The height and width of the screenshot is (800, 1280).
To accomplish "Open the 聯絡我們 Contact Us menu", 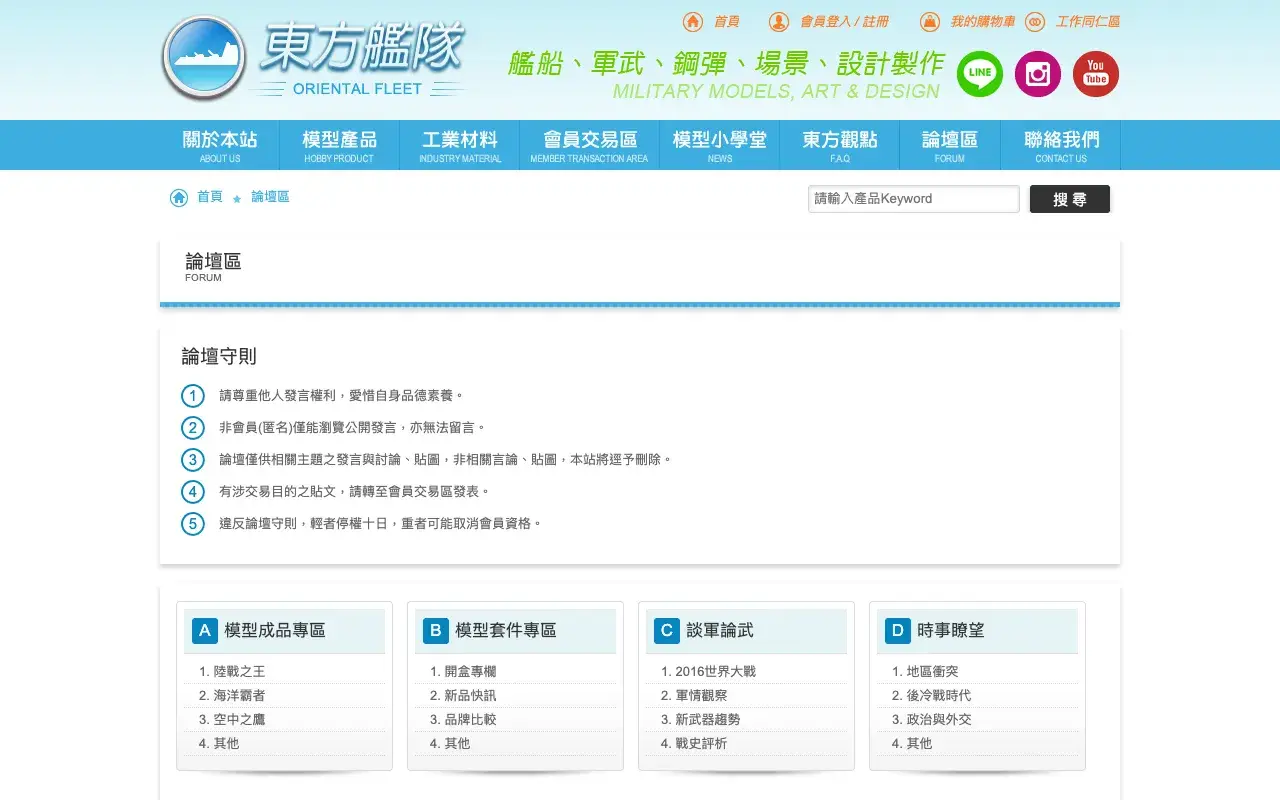I will pyautogui.click(x=1061, y=145).
